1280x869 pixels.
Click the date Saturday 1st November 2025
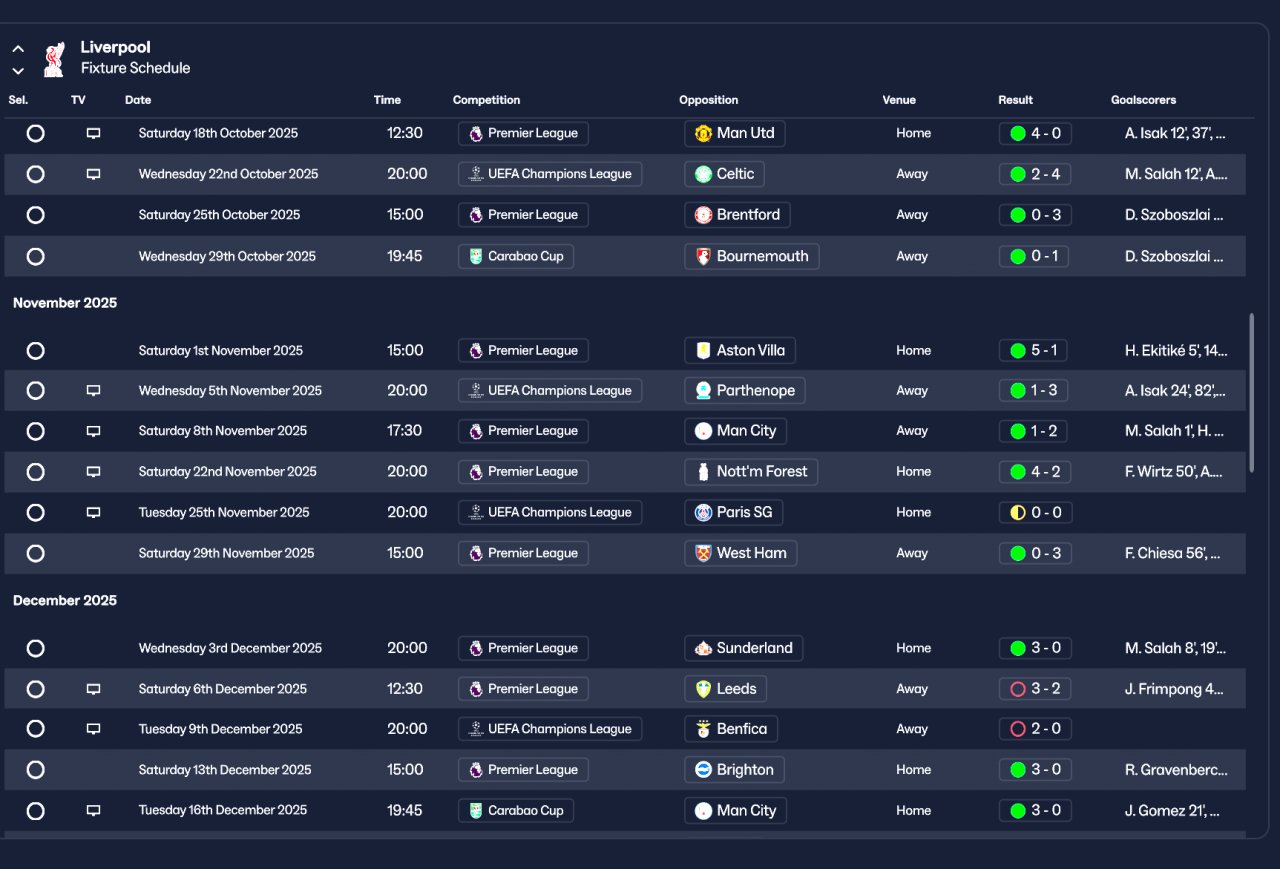(221, 351)
